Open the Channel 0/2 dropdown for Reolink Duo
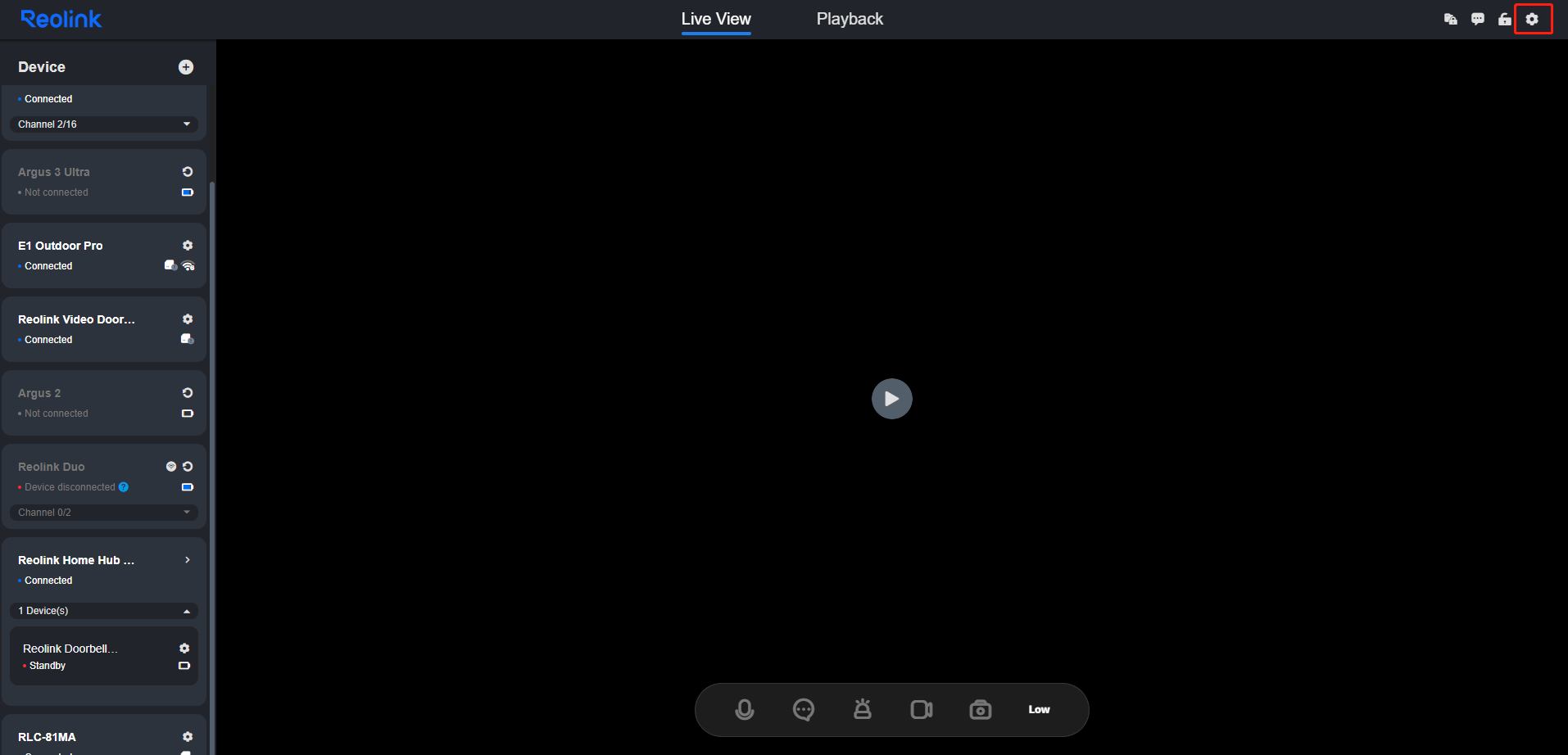Image resolution: width=1568 pixels, height=755 pixels. pos(104,513)
